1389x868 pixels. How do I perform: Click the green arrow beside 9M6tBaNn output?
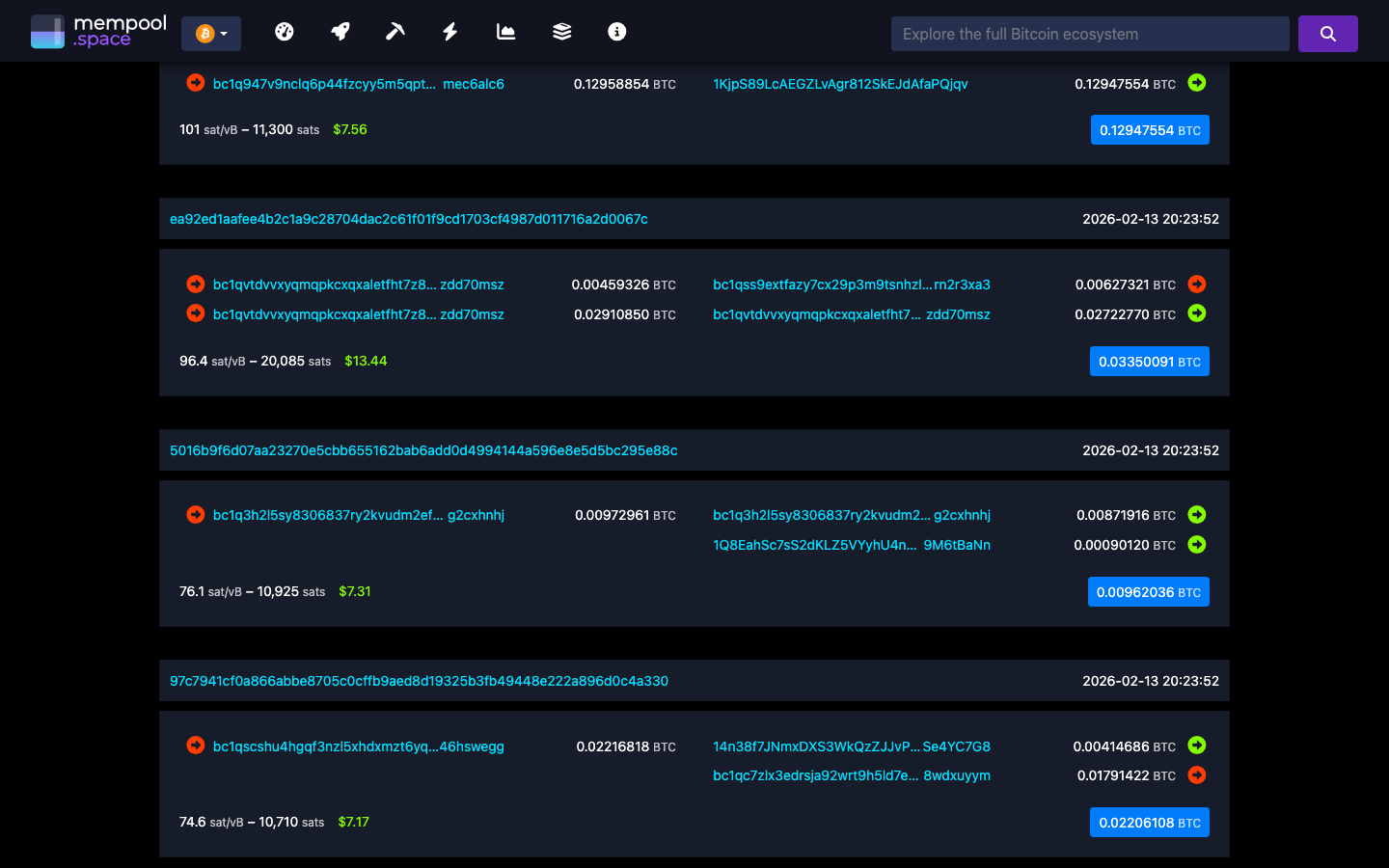pyautogui.click(x=1196, y=545)
